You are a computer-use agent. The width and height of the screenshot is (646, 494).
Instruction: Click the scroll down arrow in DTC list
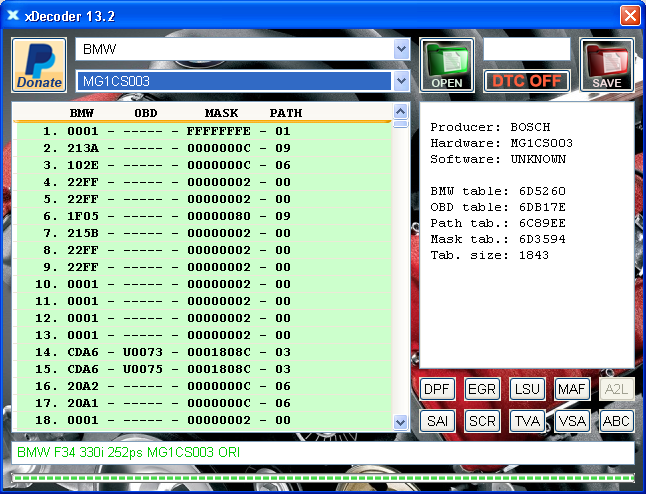(x=401, y=422)
